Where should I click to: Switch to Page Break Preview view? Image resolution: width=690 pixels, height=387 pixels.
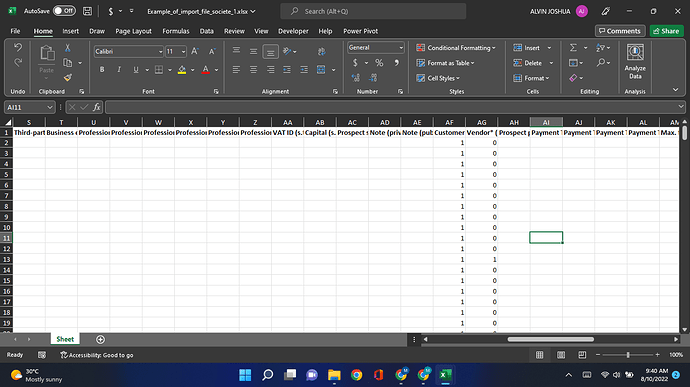(x=582, y=355)
